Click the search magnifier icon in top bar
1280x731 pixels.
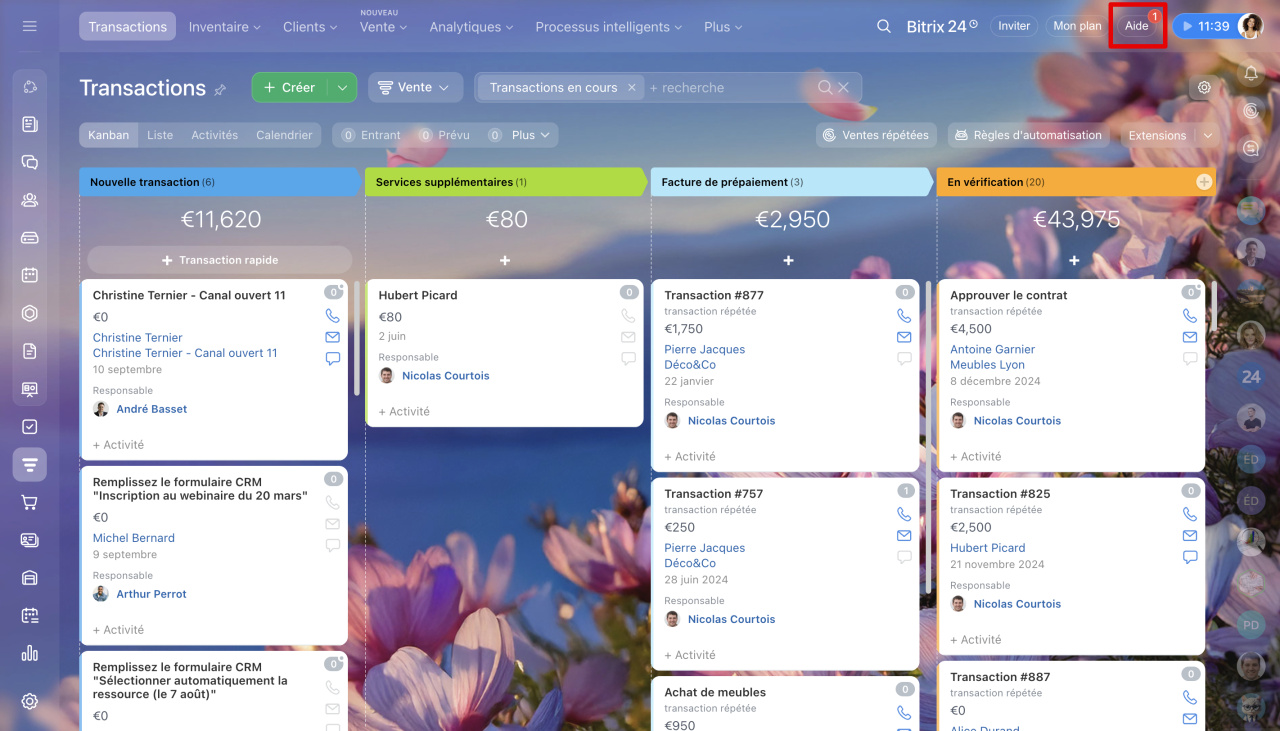[x=884, y=27]
